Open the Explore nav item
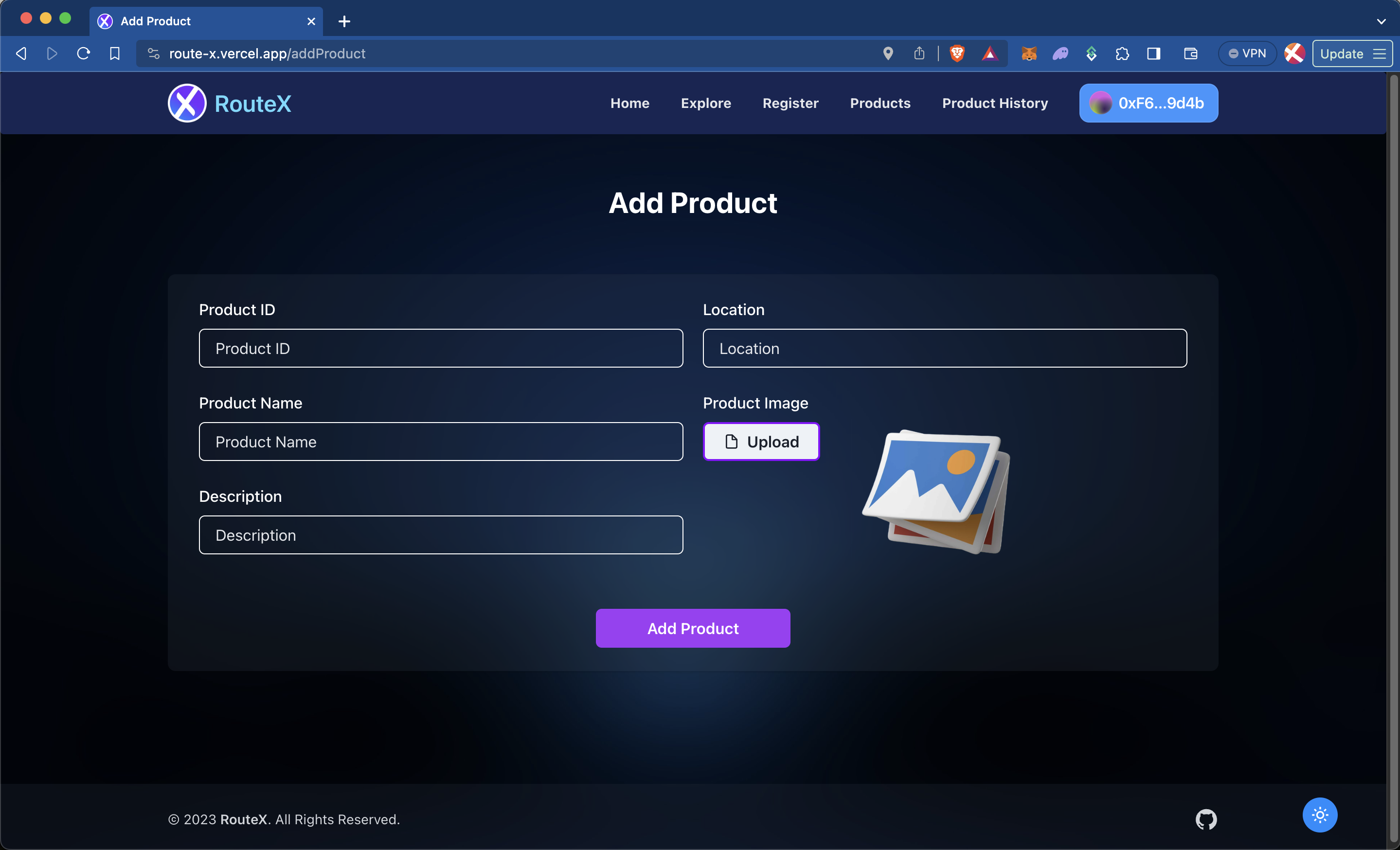The width and height of the screenshot is (1400, 850). 706,104
